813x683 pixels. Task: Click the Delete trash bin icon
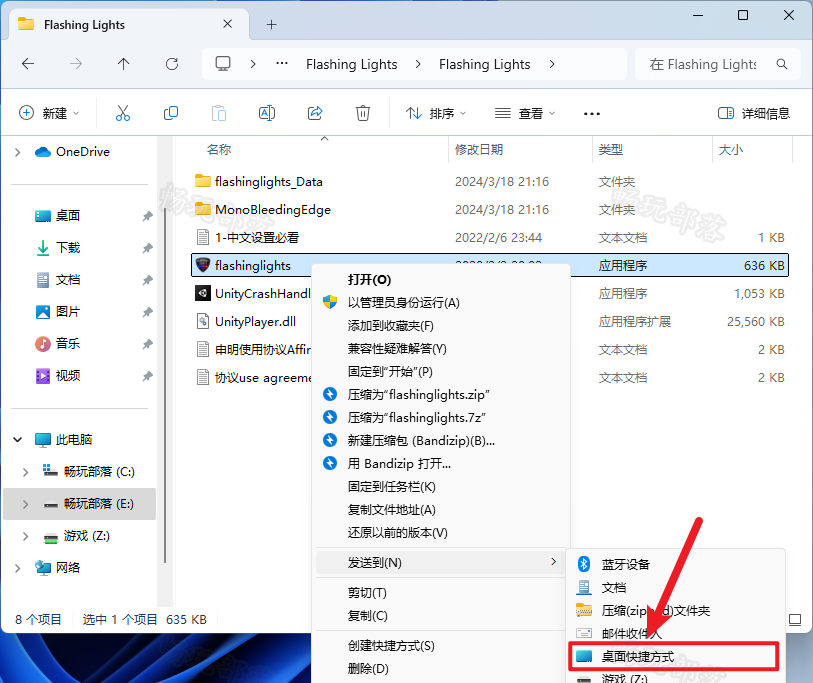pyautogui.click(x=363, y=113)
